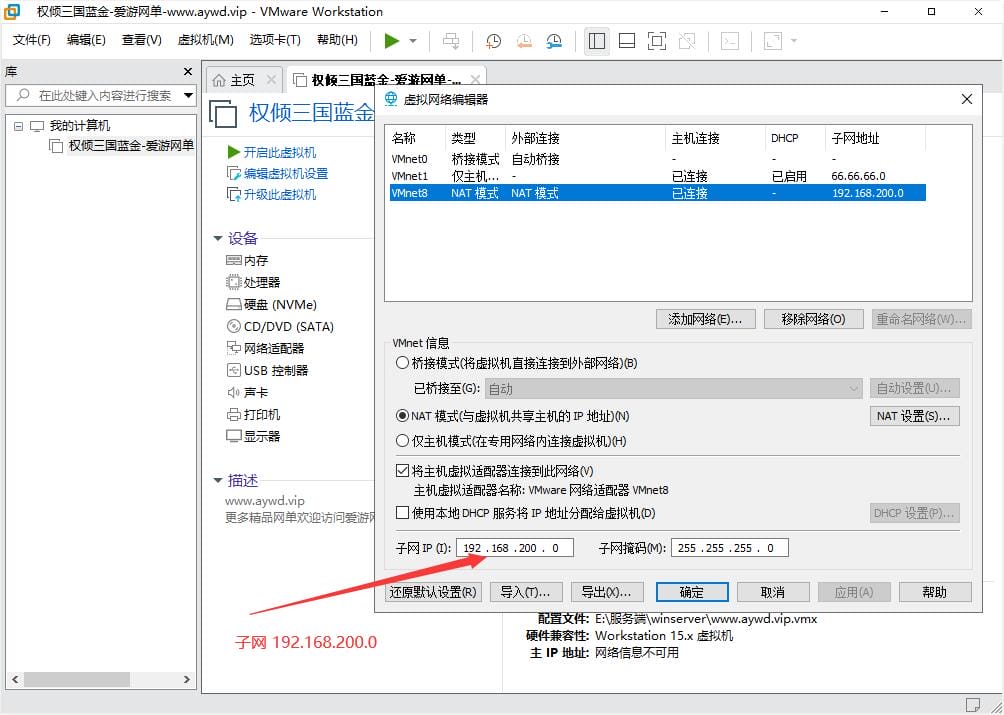Screen dimensions: 1004x715
Task: Close the library panel with X icon
Action: pyautogui.click(x=188, y=72)
